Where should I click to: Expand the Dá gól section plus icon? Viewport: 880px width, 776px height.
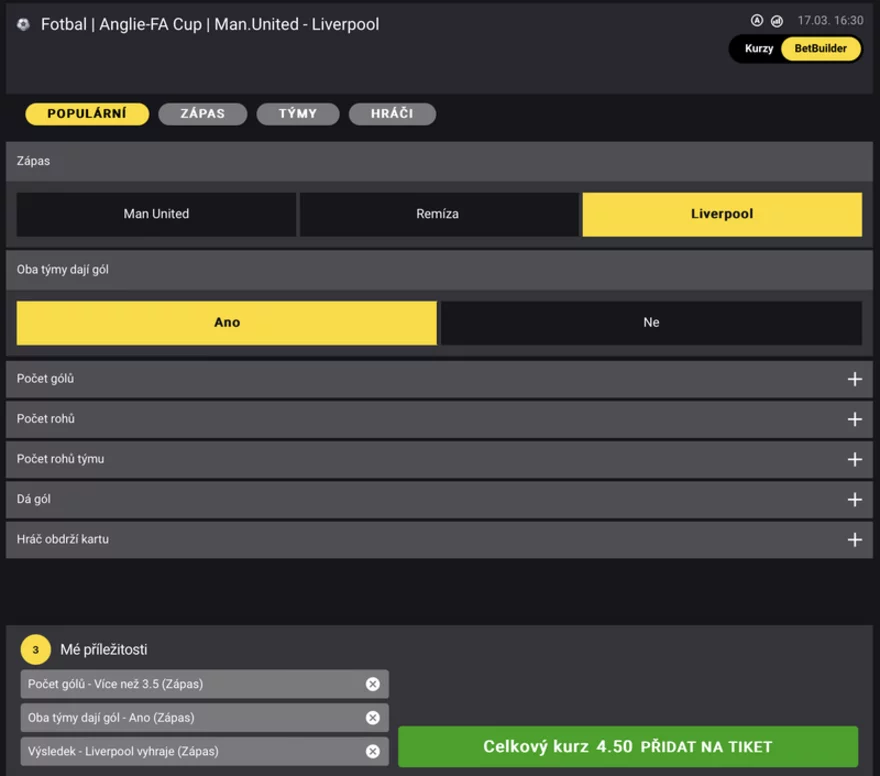pyautogui.click(x=854, y=499)
